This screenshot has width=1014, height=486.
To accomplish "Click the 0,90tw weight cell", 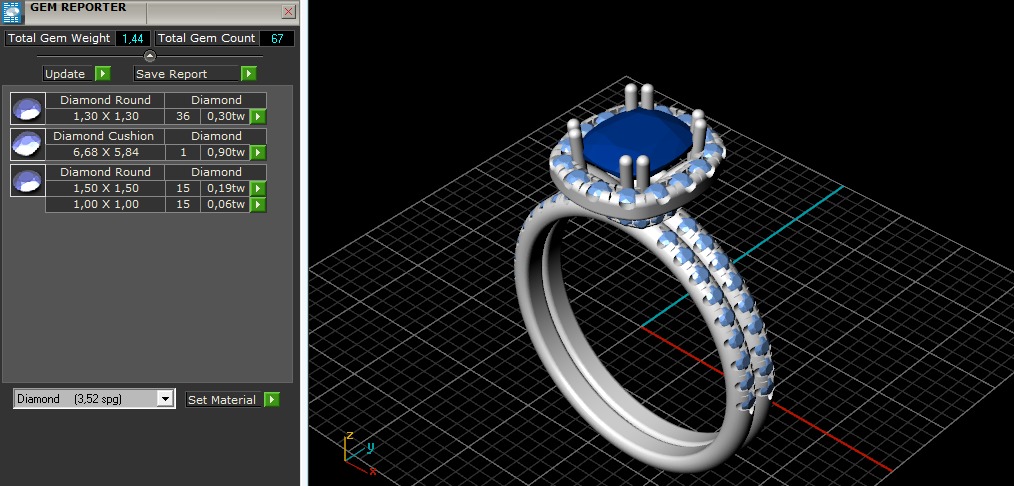I will 225,153.
